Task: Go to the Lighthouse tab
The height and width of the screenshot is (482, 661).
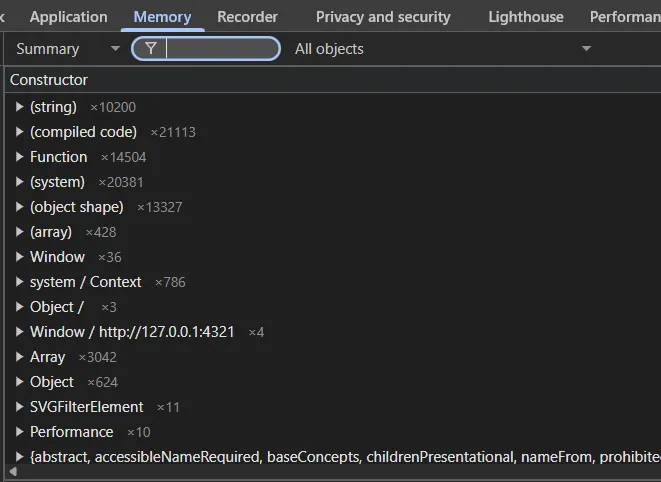Action: [525, 17]
